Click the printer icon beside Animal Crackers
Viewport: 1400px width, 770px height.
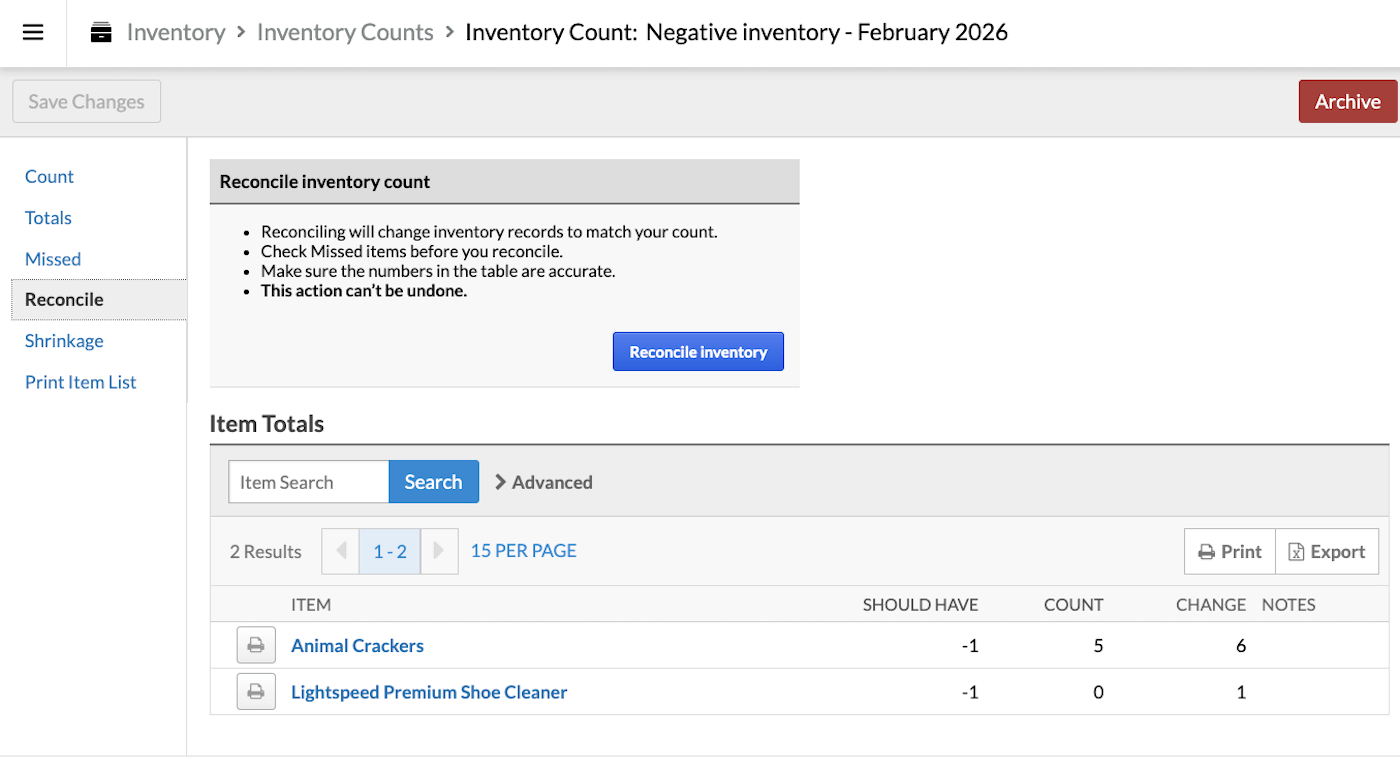(x=255, y=645)
